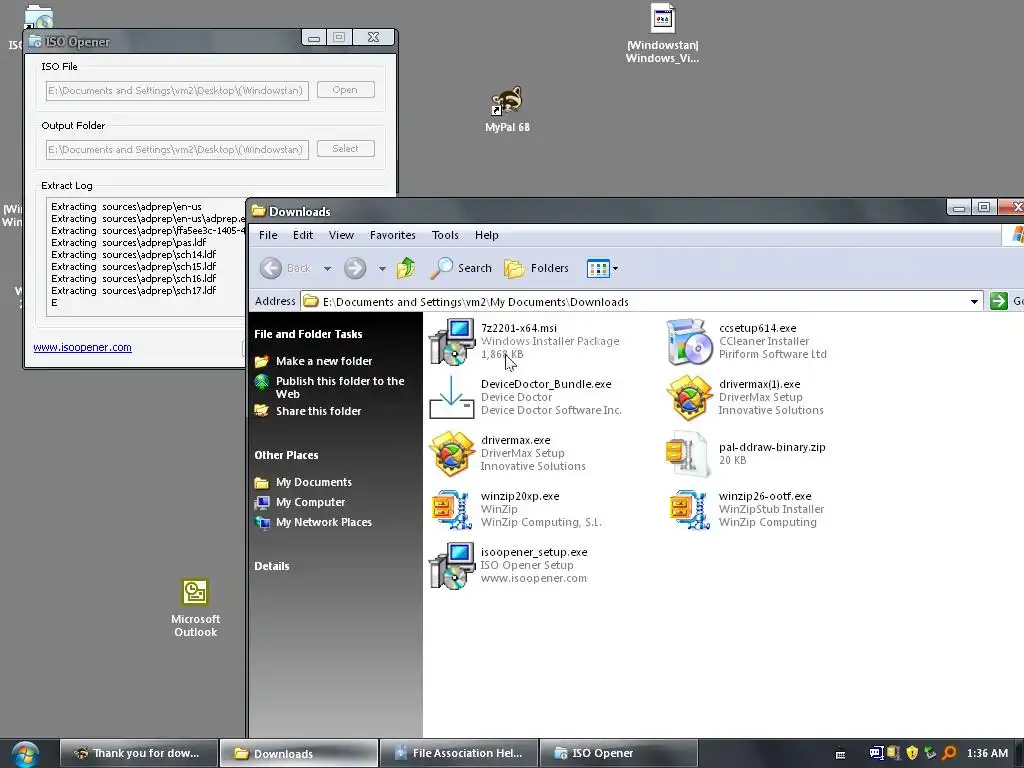Click the 1:36 AM clock
This screenshot has height=768, width=1024.
[x=987, y=754]
